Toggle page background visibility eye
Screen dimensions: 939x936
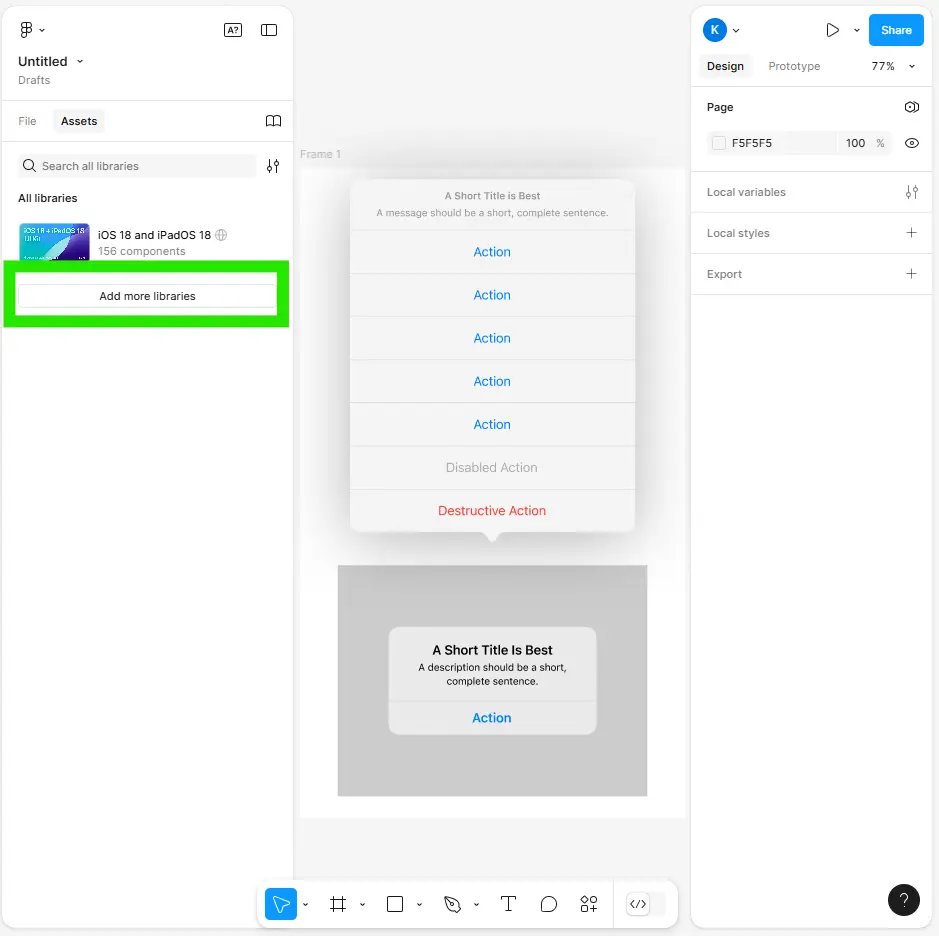pyautogui.click(x=911, y=143)
